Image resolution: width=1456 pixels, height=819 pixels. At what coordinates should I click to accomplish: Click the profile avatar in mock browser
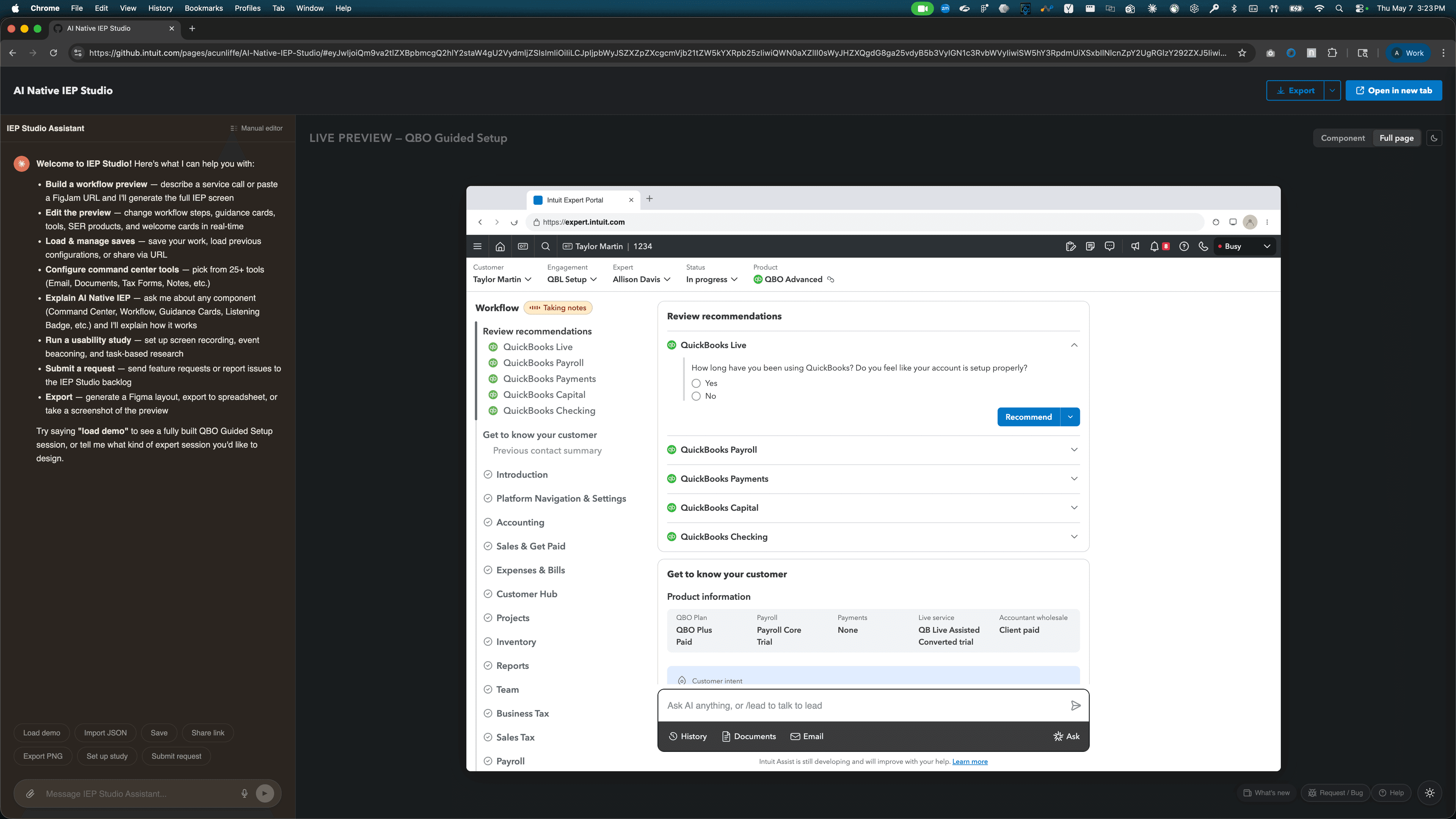(x=1250, y=222)
